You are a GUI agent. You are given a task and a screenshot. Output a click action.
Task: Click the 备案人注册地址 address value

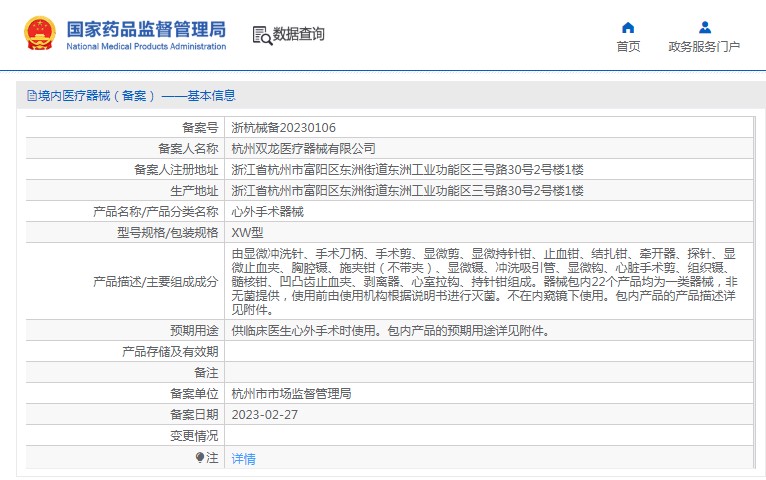407,169
